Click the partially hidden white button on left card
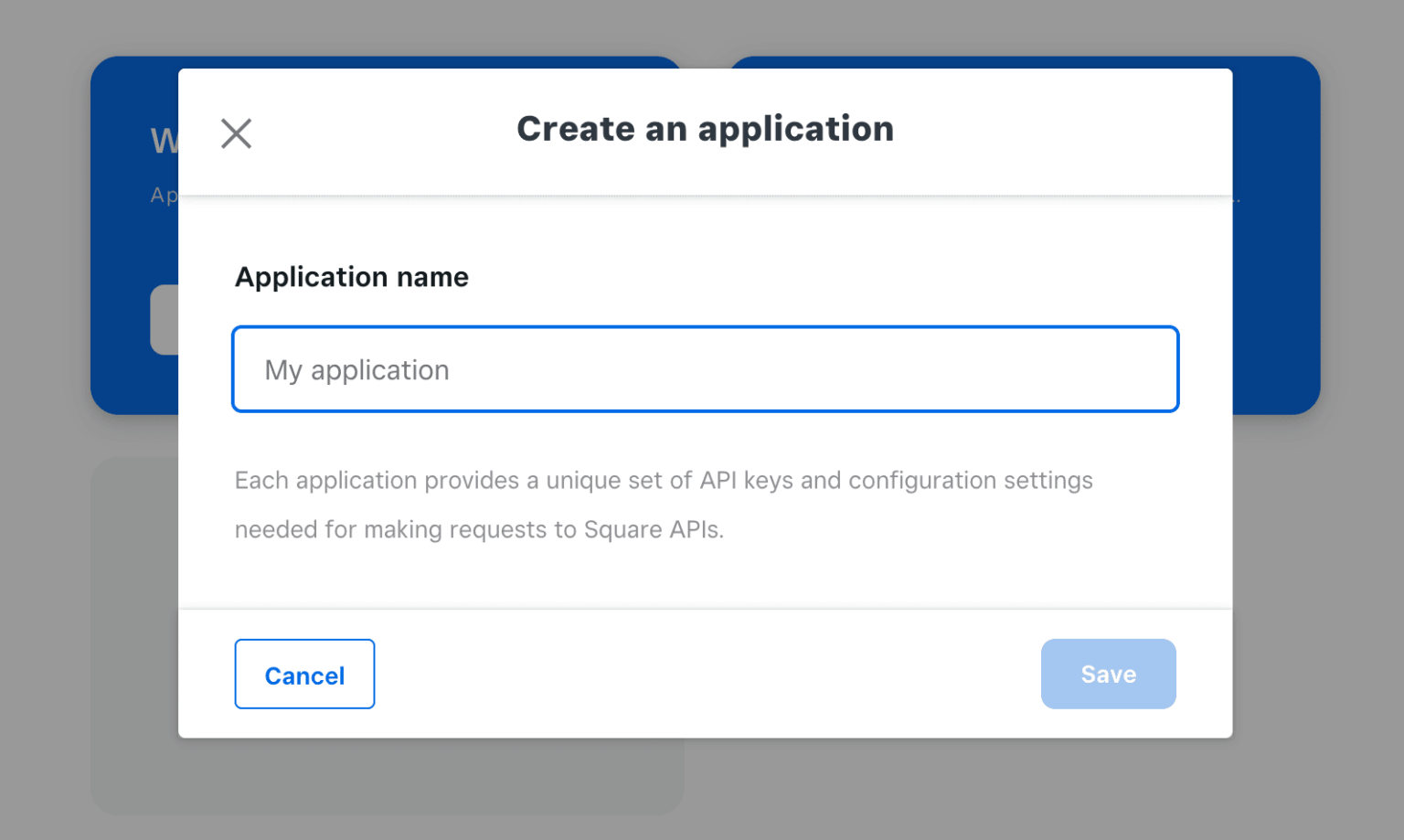The image size is (1404, 840). tap(165, 320)
